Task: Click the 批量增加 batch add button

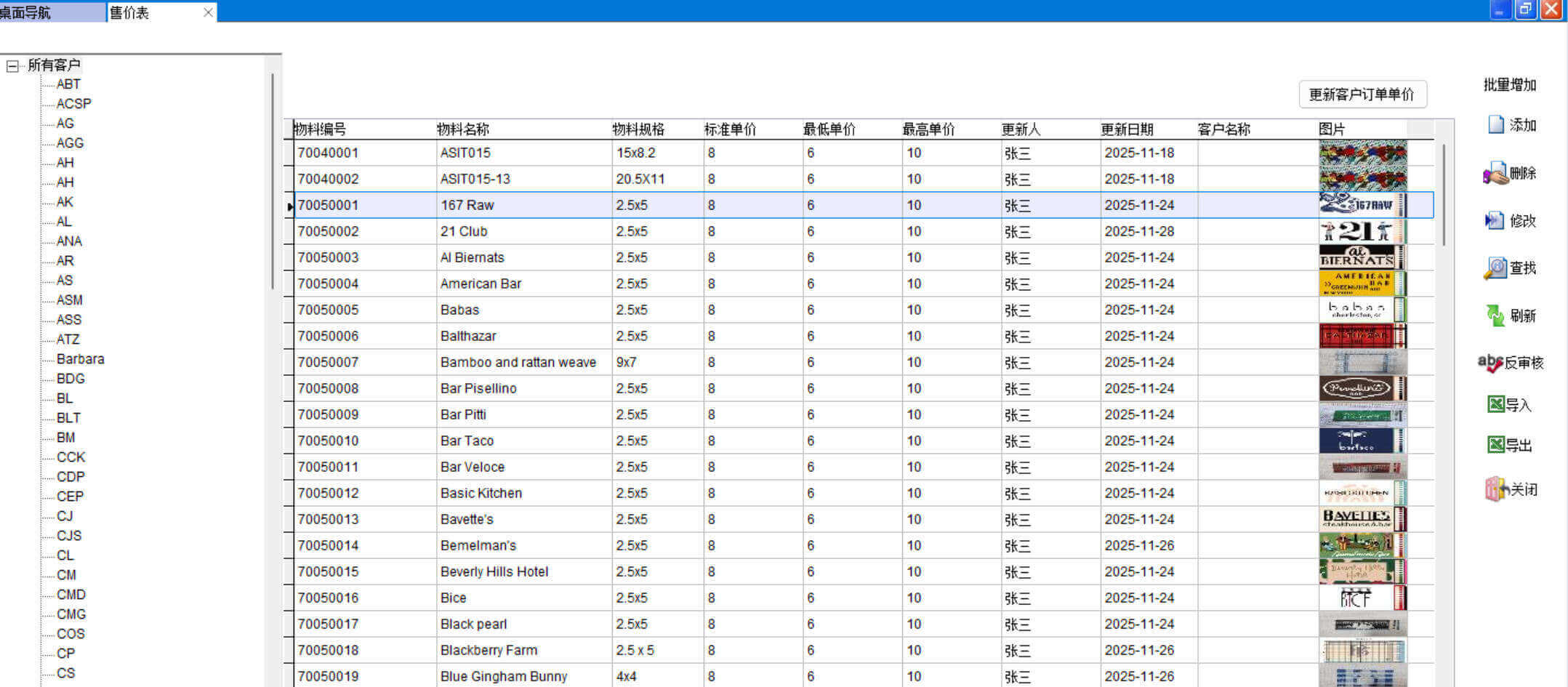Action: (1509, 85)
